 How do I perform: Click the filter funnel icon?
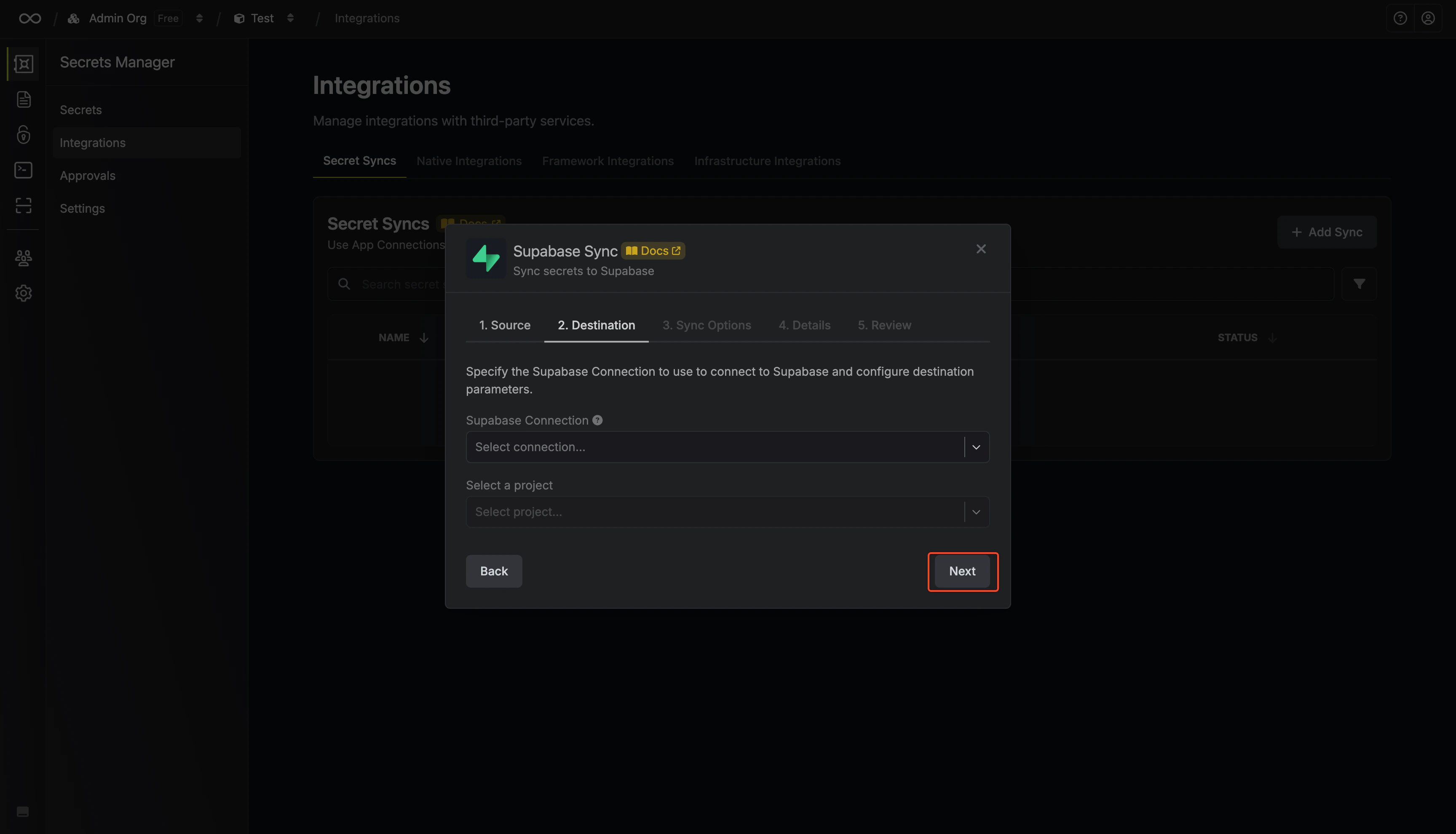pyautogui.click(x=1359, y=284)
